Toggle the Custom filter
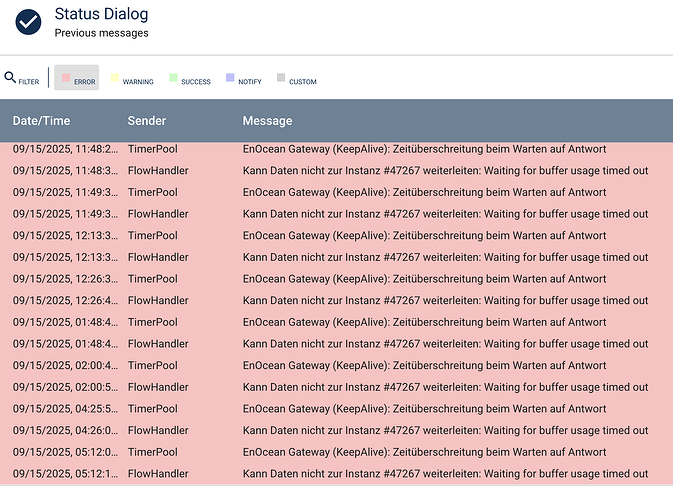The width and height of the screenshot is (673, 500). pyautogui.click(x=297, y=78)
